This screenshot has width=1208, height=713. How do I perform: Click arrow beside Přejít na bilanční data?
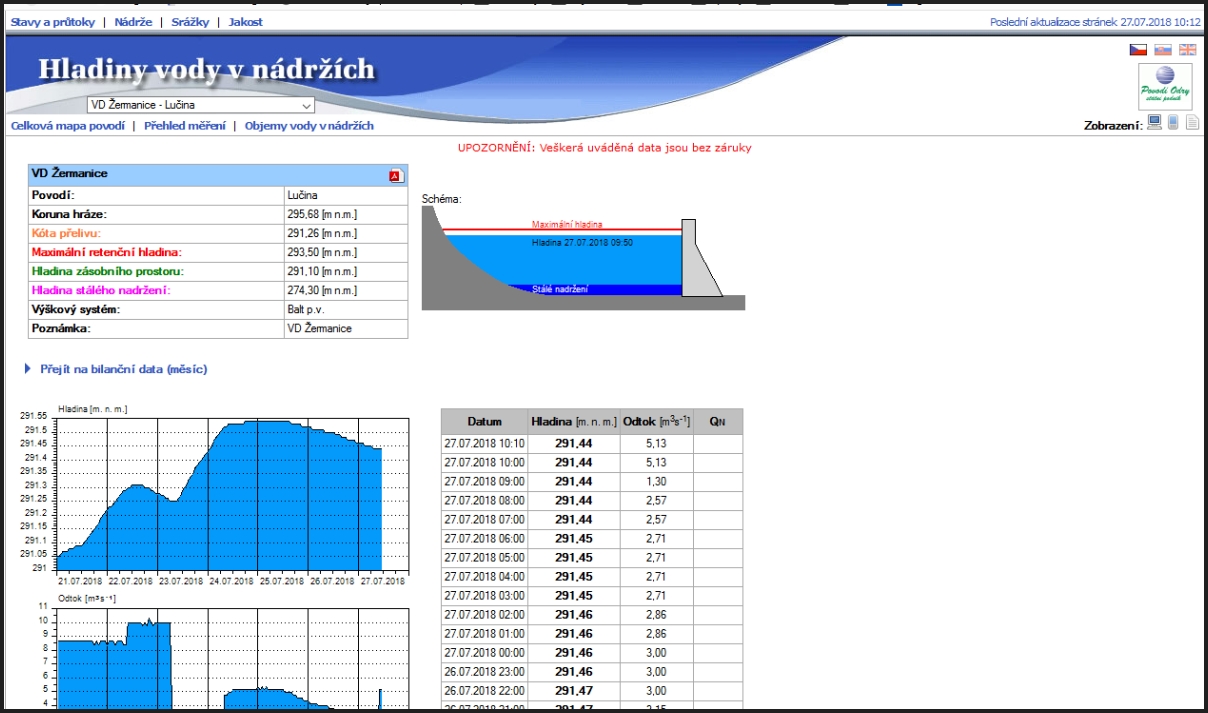pos(27,369)
